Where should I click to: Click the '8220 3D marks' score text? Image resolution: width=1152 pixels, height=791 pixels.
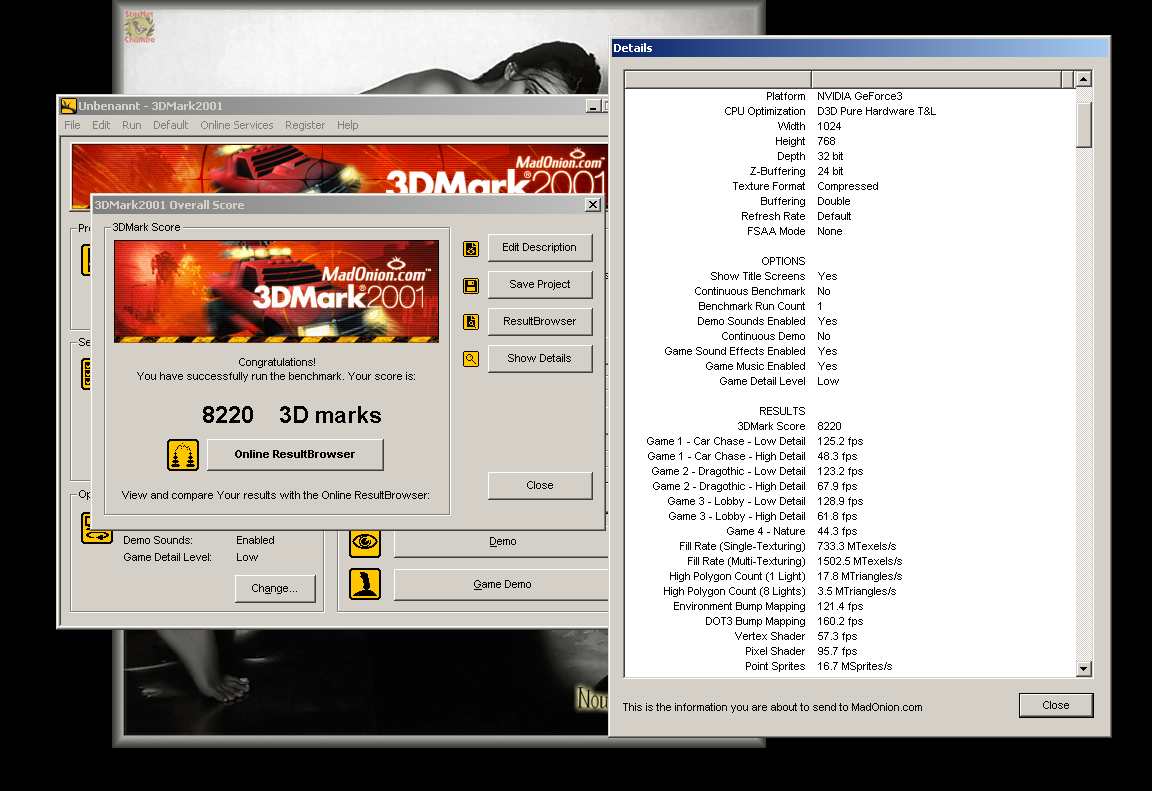coord(292,415)
